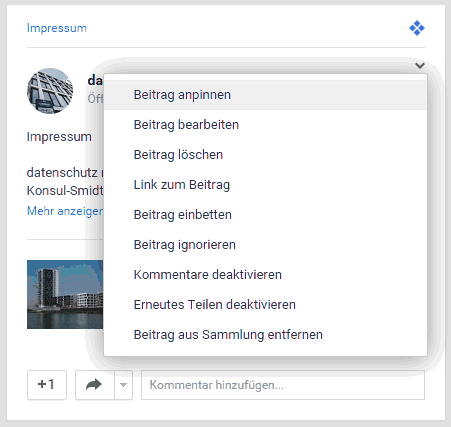This screenshot has width=451, height=427.
Task: Choose Link zum Beitrag
Action: (265, 185)
